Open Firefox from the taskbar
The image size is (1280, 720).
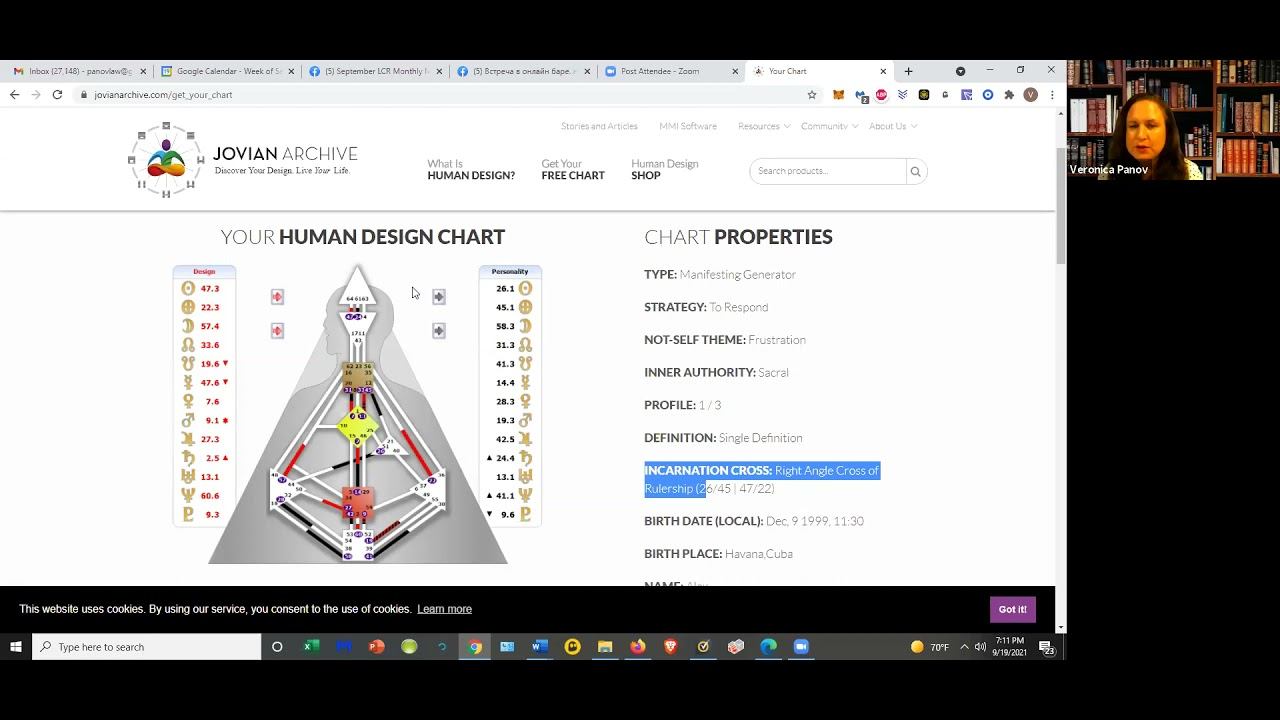point(637,647)
